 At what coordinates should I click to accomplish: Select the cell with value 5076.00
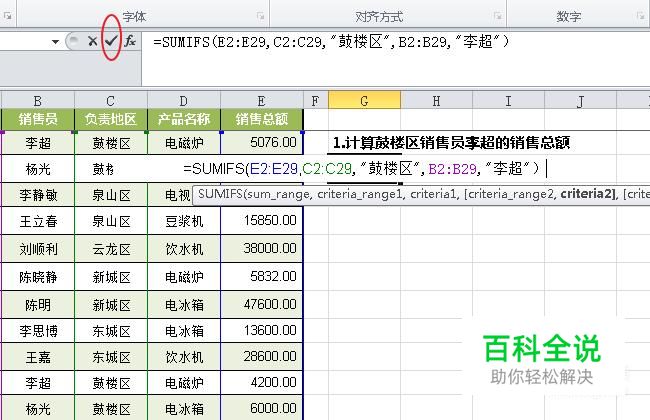coord(262,143)
